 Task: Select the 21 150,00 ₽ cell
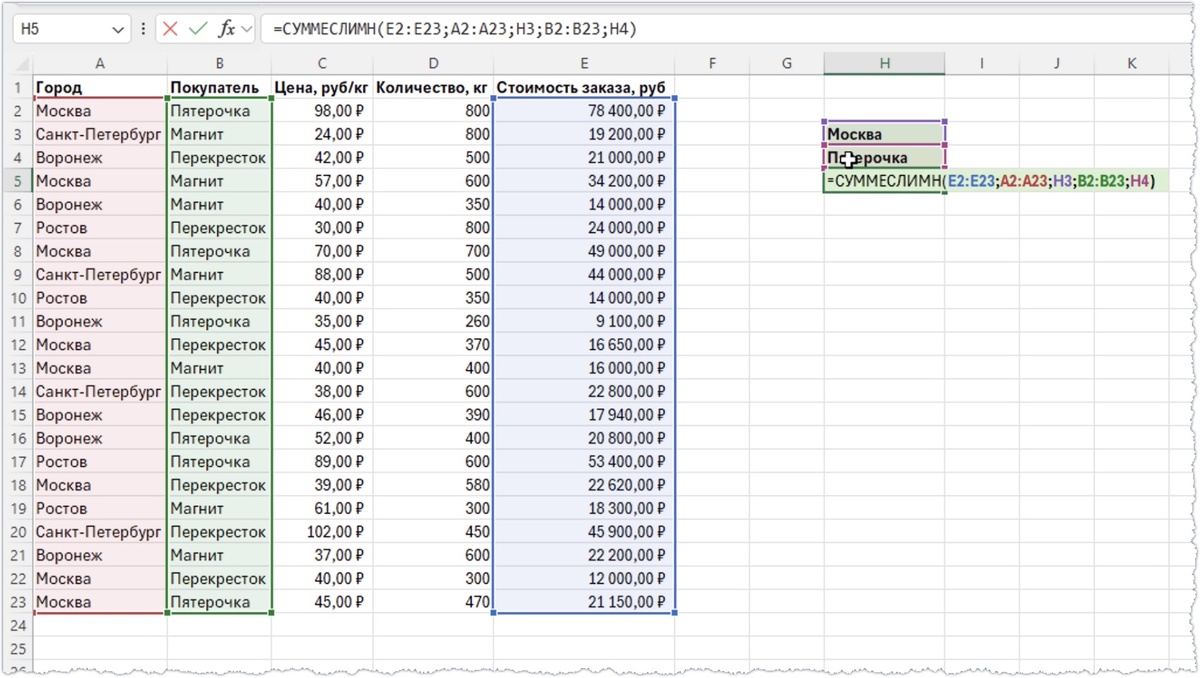[x=585, y=602]
